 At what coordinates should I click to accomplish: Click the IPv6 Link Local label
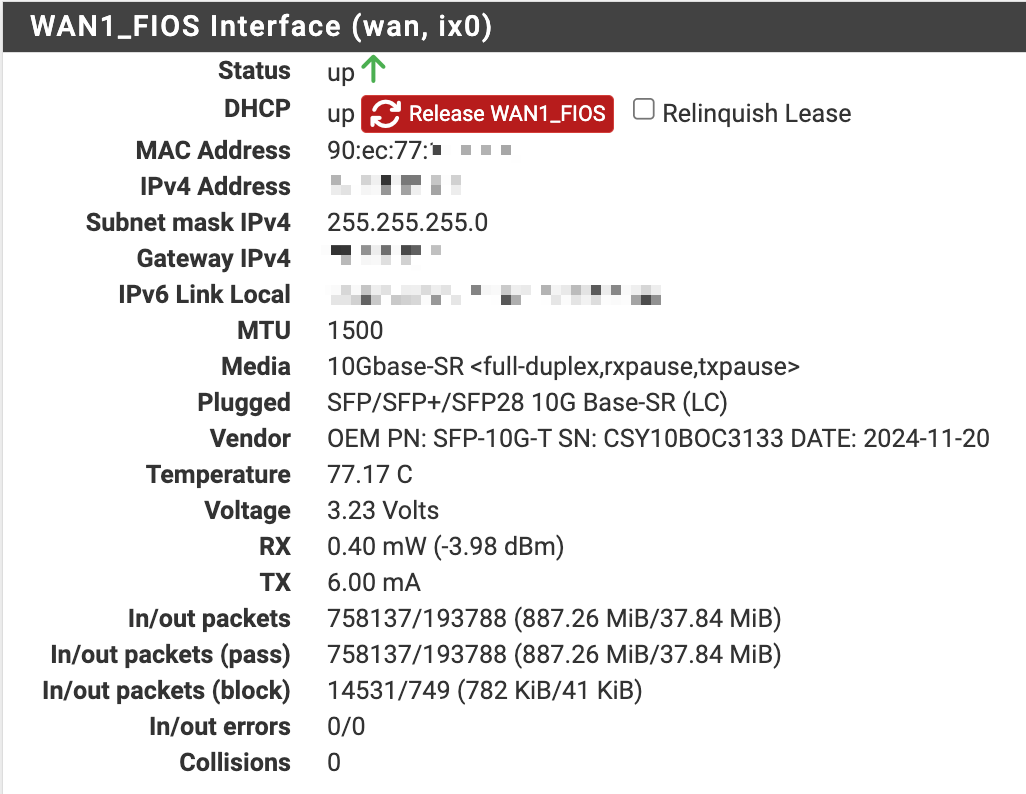coord(204,295)
